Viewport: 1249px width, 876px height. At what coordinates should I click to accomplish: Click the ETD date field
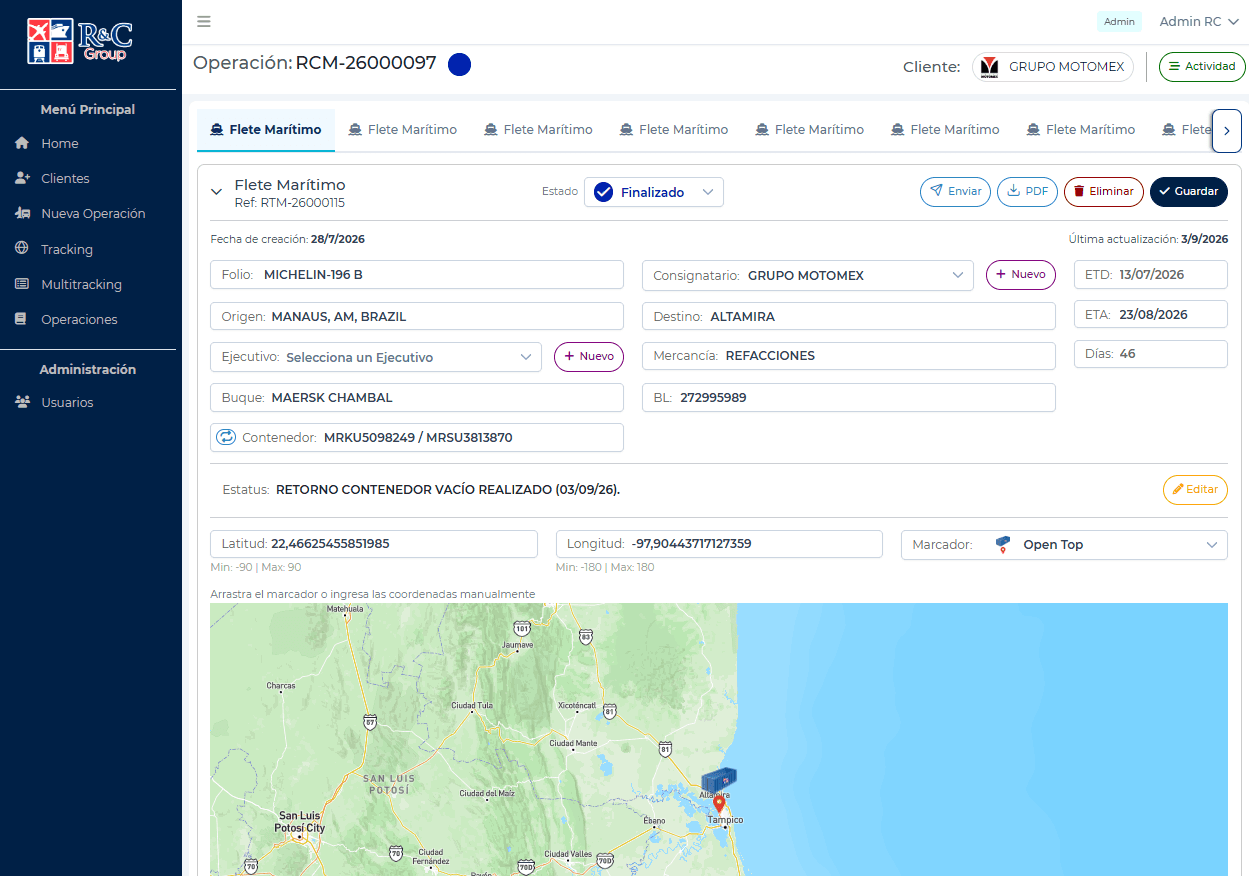1151,274
